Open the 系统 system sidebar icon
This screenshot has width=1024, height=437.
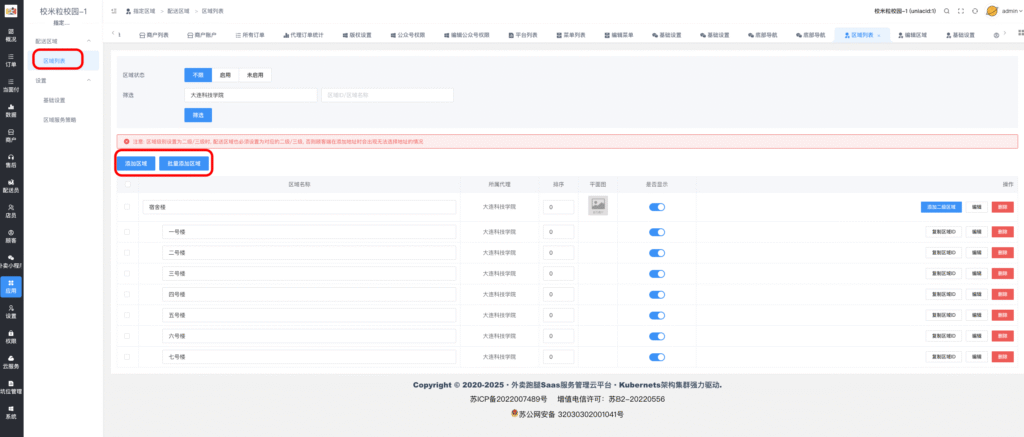point(11,412)
